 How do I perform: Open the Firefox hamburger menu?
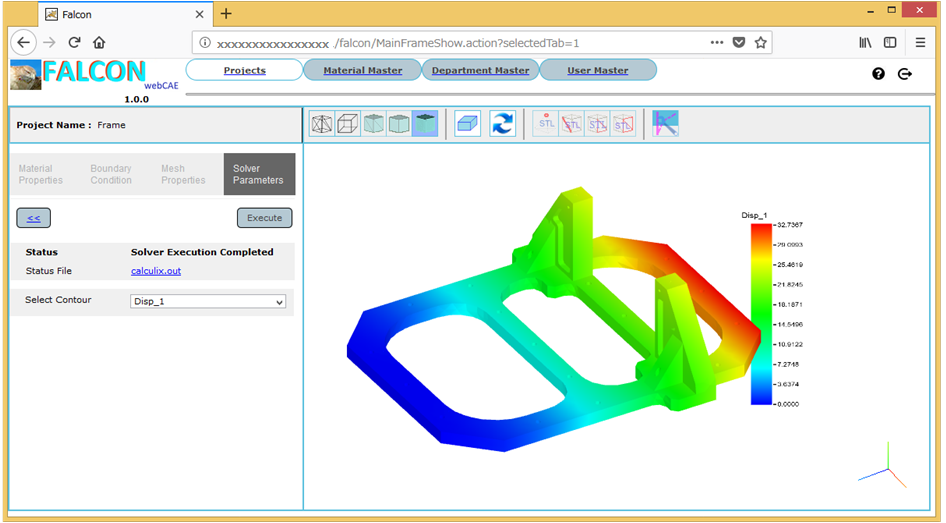click(920, 43)
